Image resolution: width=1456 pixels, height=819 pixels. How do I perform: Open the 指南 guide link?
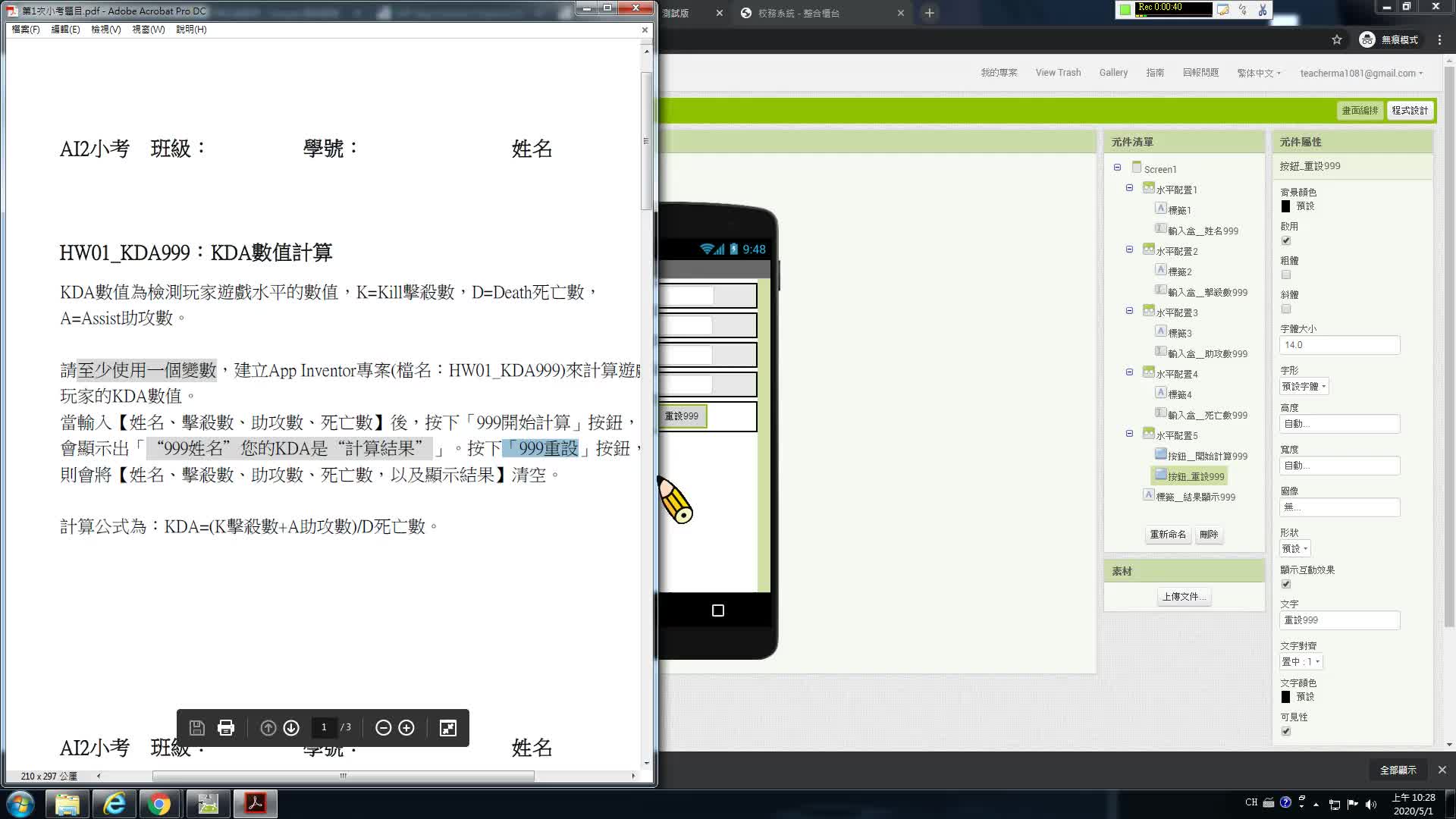pos(1155,73)
